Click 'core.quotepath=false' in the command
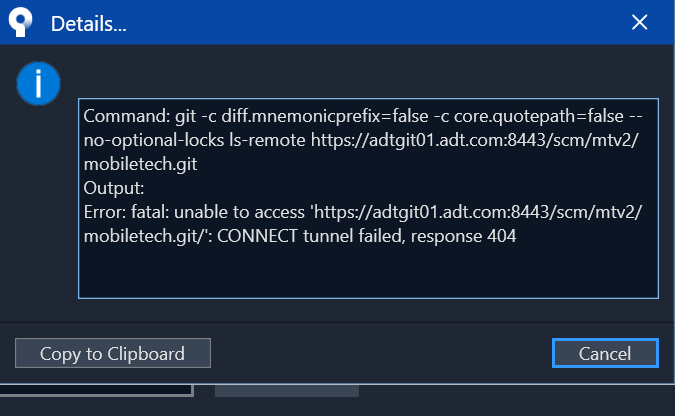This screenshot has height=416, width=675. point(539,116)
